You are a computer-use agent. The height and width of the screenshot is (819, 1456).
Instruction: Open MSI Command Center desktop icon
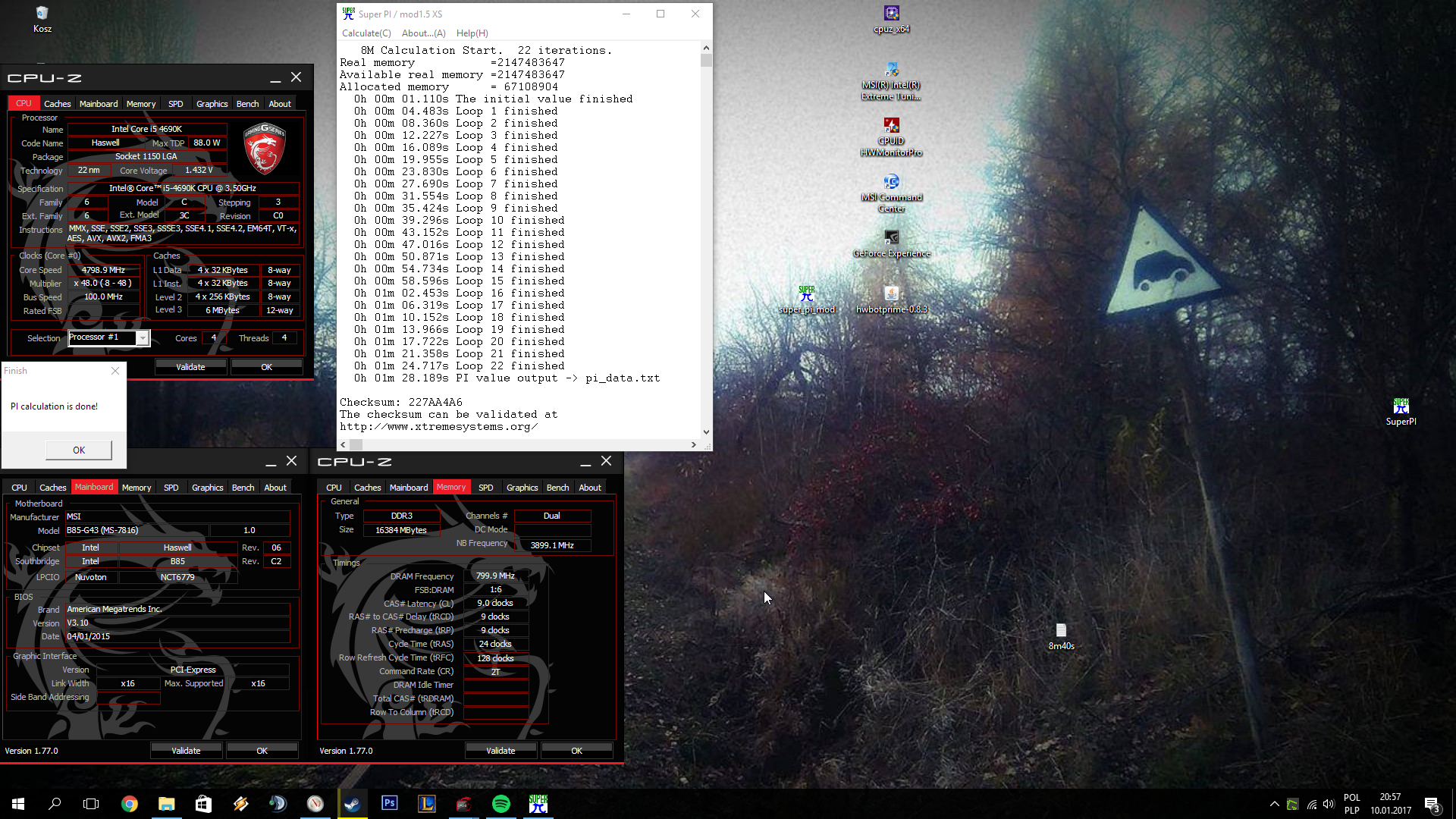tap(891, 193)
